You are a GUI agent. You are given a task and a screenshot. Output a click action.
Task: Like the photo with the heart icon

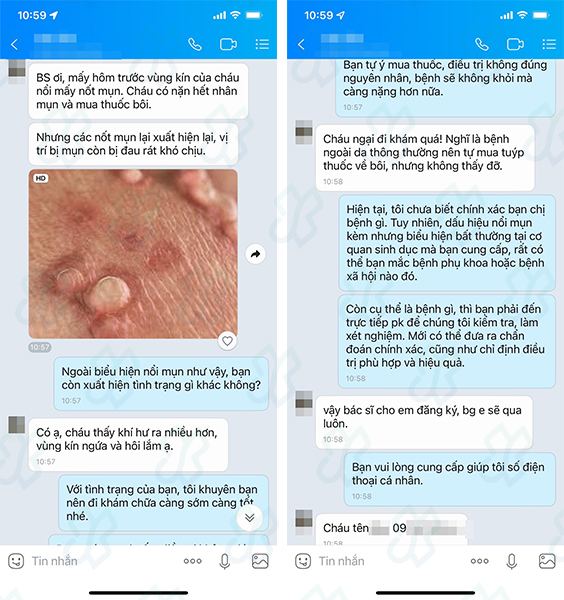click(227, 341)
